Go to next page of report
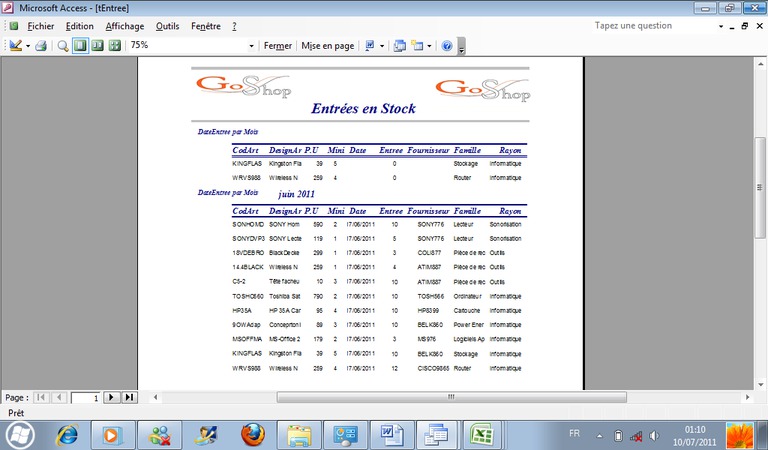 coord(111,398)
